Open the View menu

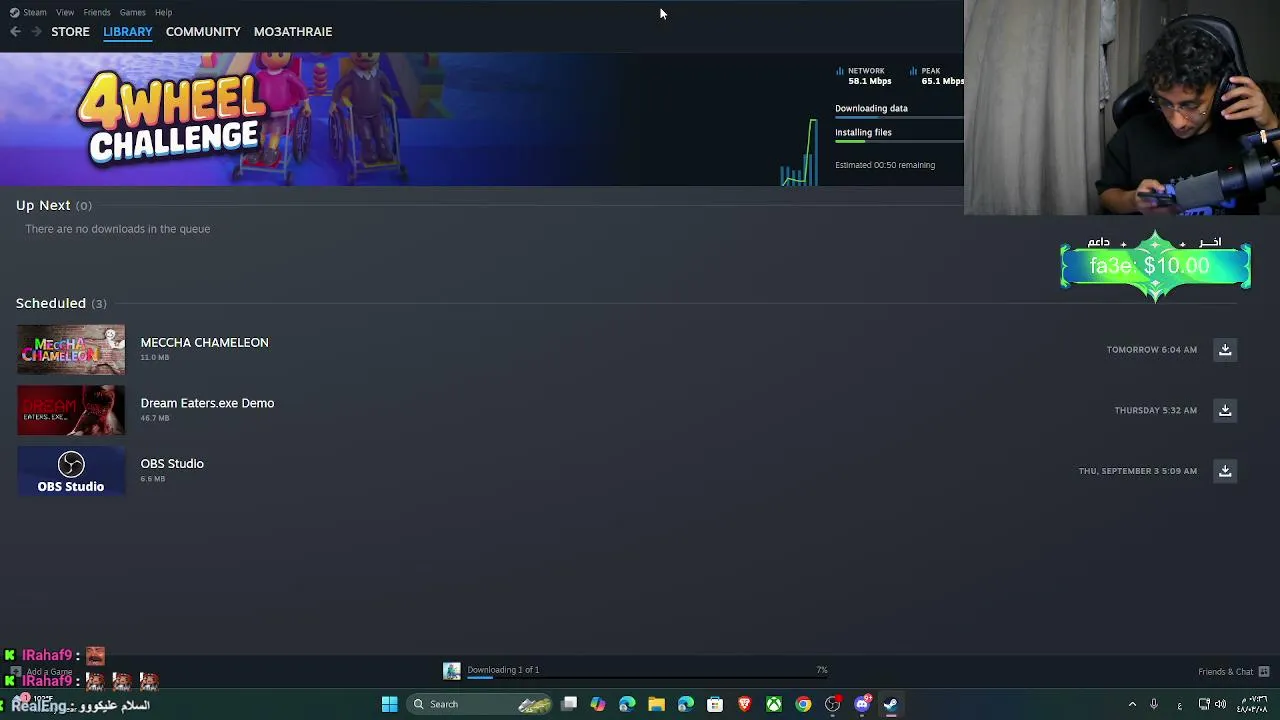pos(65,12)
